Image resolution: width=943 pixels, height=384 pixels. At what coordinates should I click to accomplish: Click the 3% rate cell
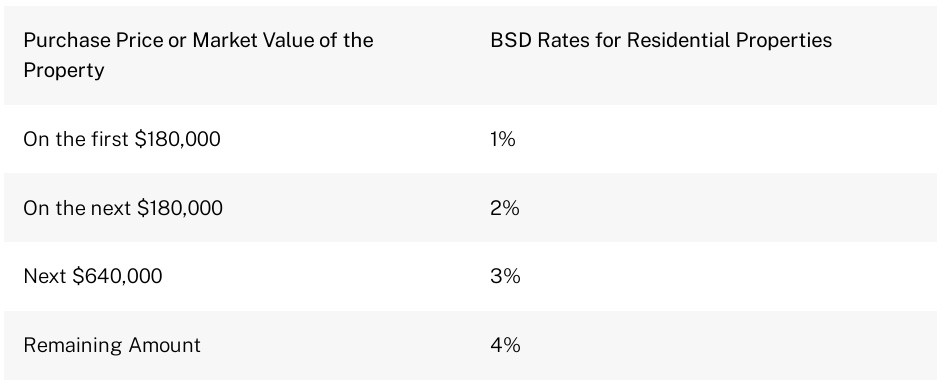[505, 276]
